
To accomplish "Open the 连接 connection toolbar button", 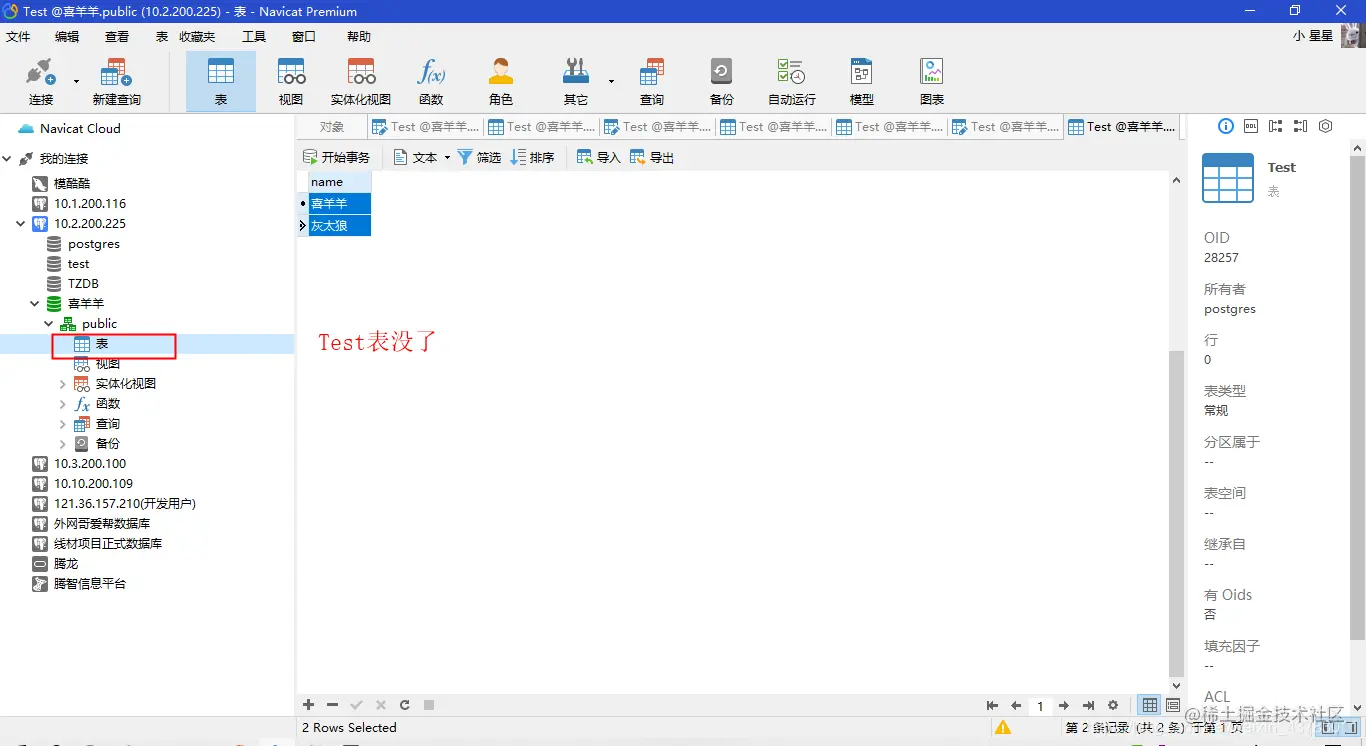I will pyautogui.click(x=41, y=81).
